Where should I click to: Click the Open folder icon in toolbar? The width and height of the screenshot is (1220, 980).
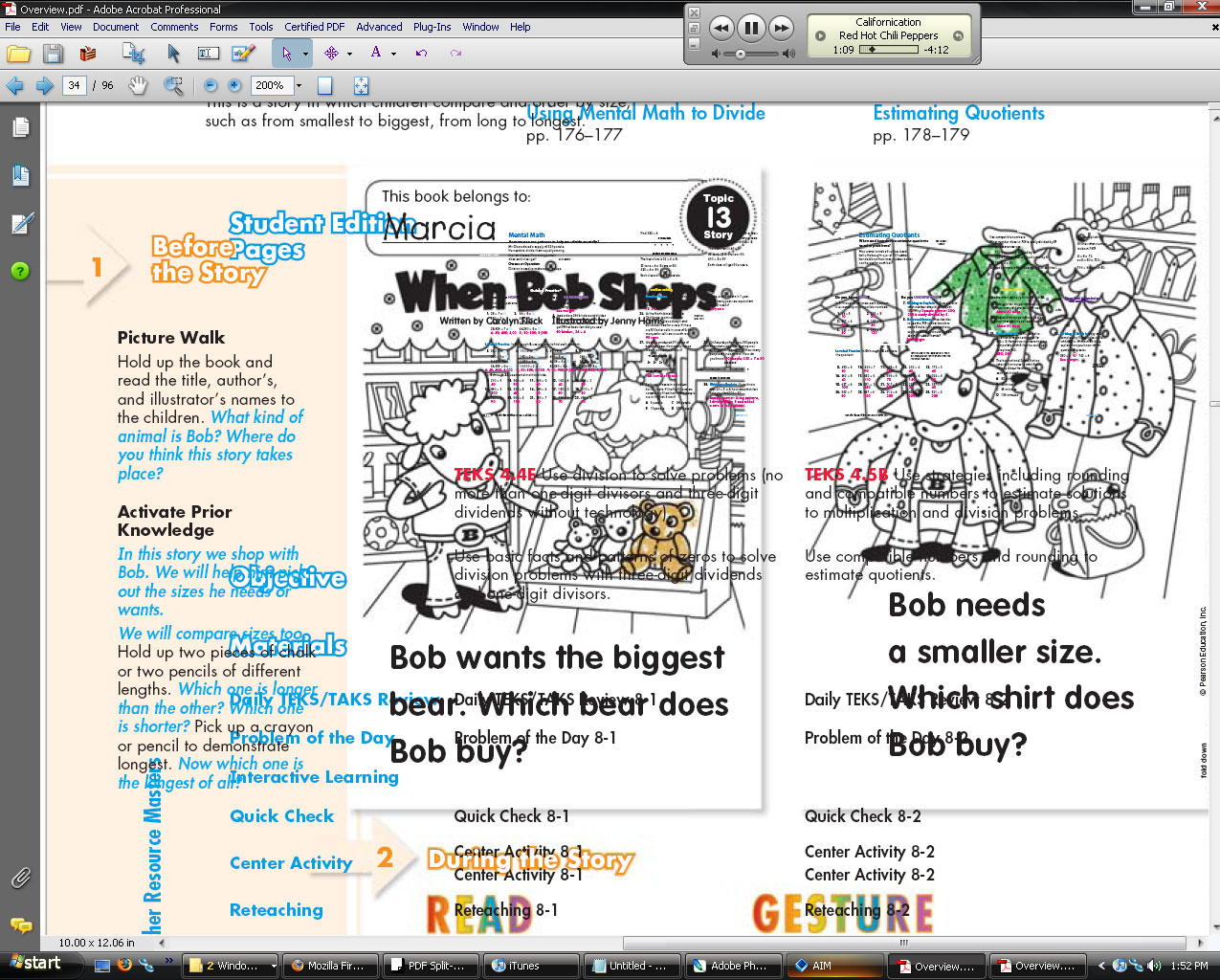pos(18,54)
